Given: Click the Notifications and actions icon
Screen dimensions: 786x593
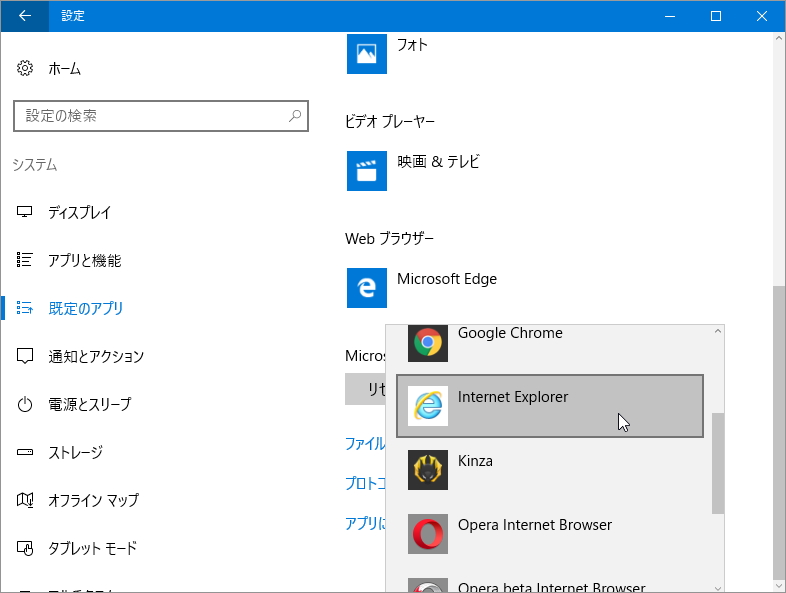Looking at the screenshot, I should (25, 356).
